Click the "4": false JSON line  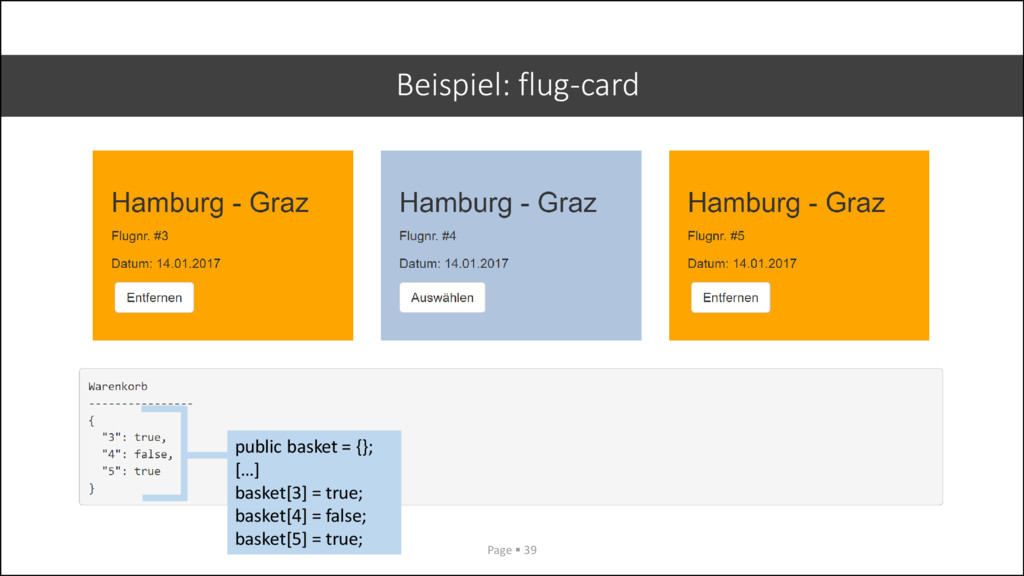pyautogui.click(x=138, y=454)
